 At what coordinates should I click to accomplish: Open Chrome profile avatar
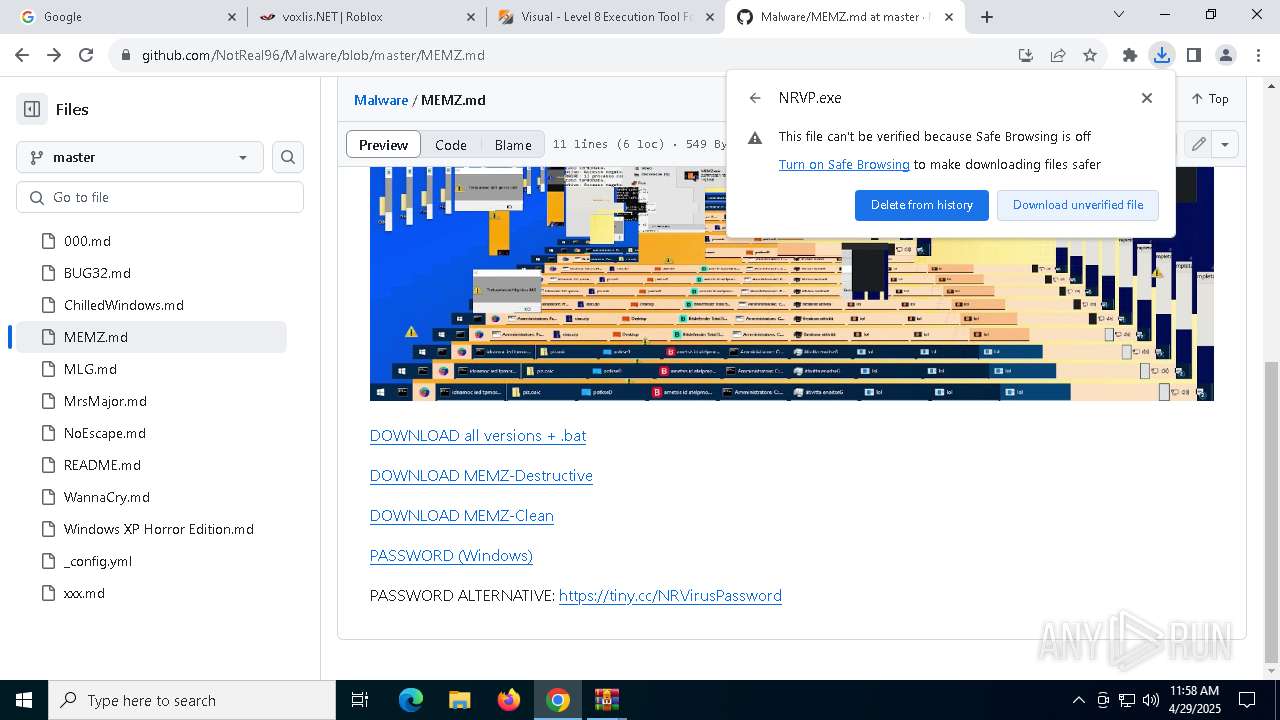point(1226,55)
